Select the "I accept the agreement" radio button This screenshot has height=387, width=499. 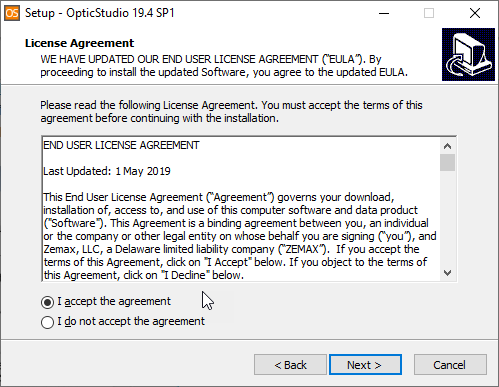[x=47, y=302]
